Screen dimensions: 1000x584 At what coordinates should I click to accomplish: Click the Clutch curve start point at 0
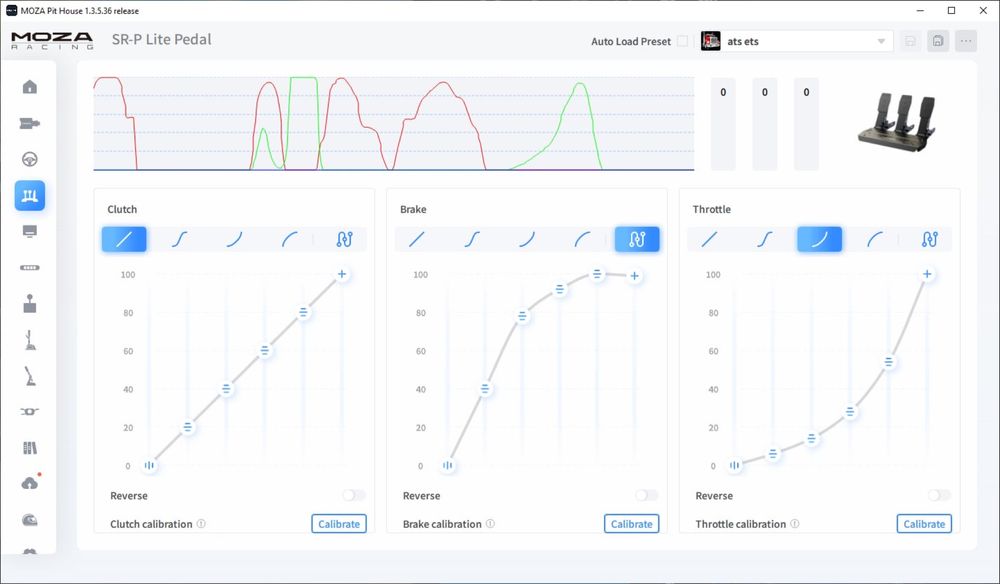149,465
